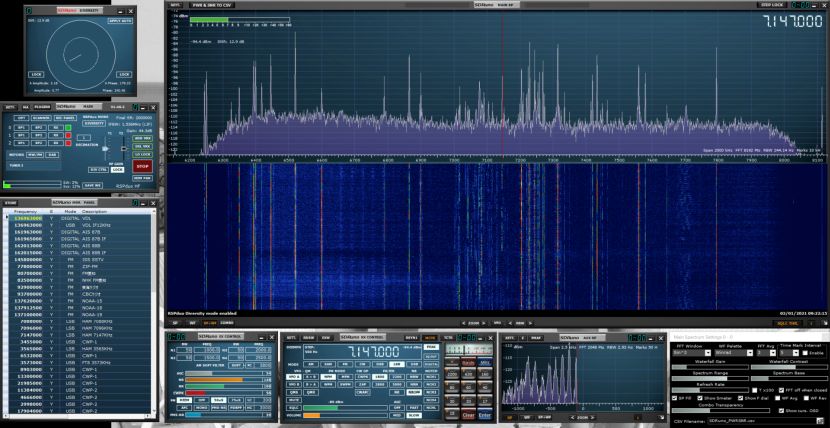Toggle the Time Mark Interval Enable checkbox
Screen dimensions: 830x428
pos(805,353)
